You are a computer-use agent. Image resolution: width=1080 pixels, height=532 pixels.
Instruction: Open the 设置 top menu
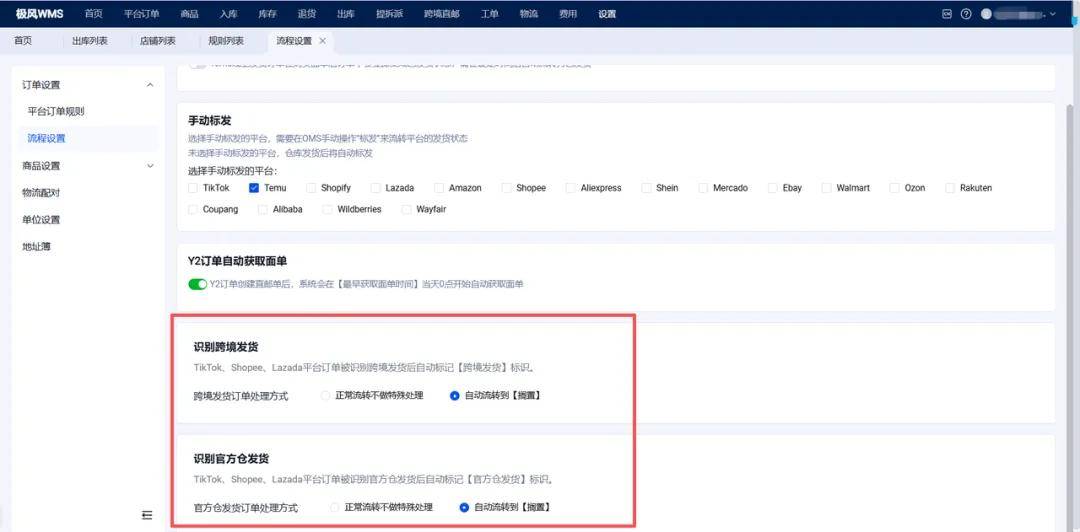(608, 14)
